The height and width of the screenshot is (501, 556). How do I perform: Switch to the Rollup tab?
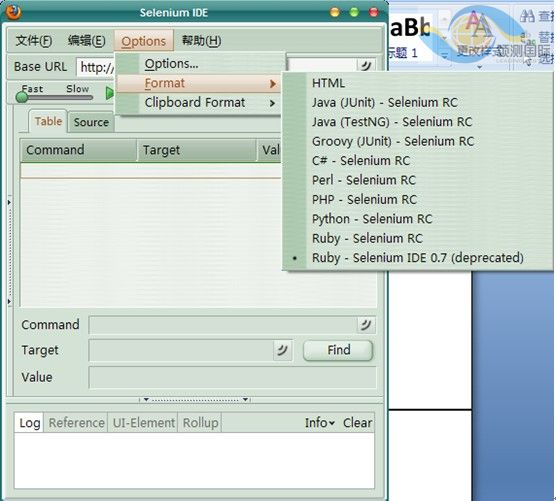[x=200, y=423]
